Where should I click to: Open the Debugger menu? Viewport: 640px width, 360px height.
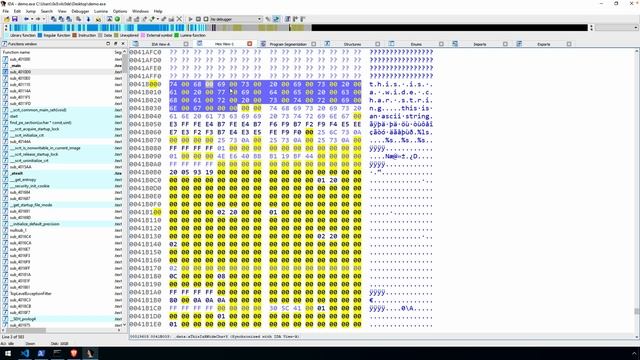pyautogui.click(x=80, y=11)
